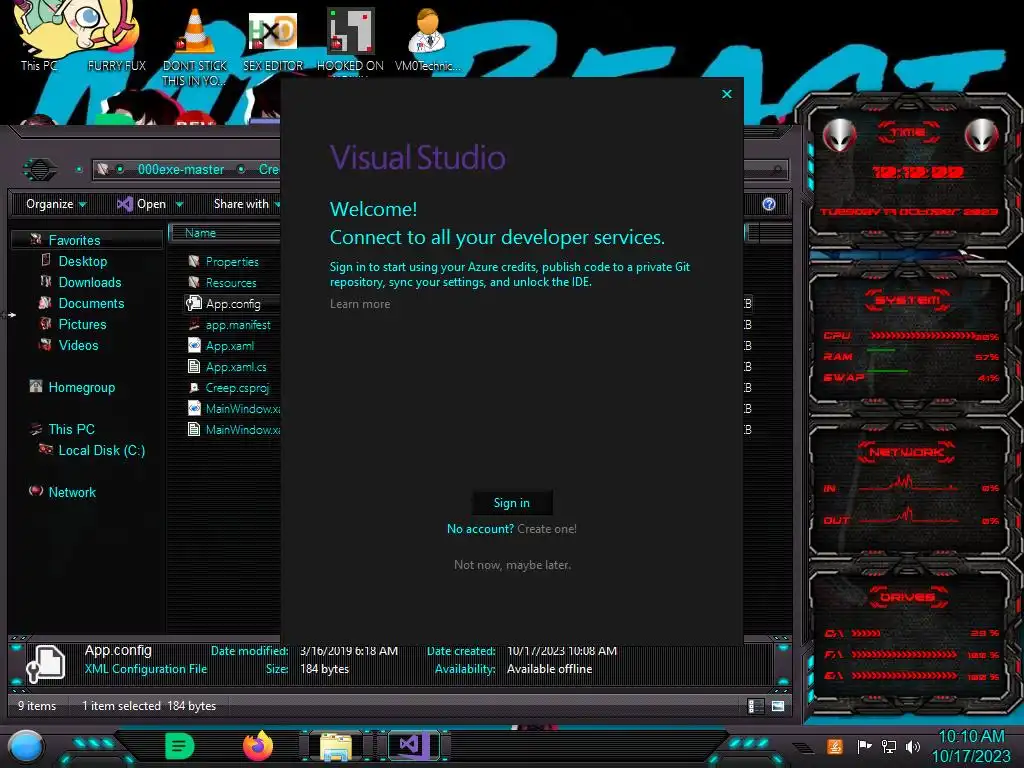The width and height of the screenshot is (1024, 768).
Task: Click the SYSTEM gadget CPU usage bar
Action: 922,336
